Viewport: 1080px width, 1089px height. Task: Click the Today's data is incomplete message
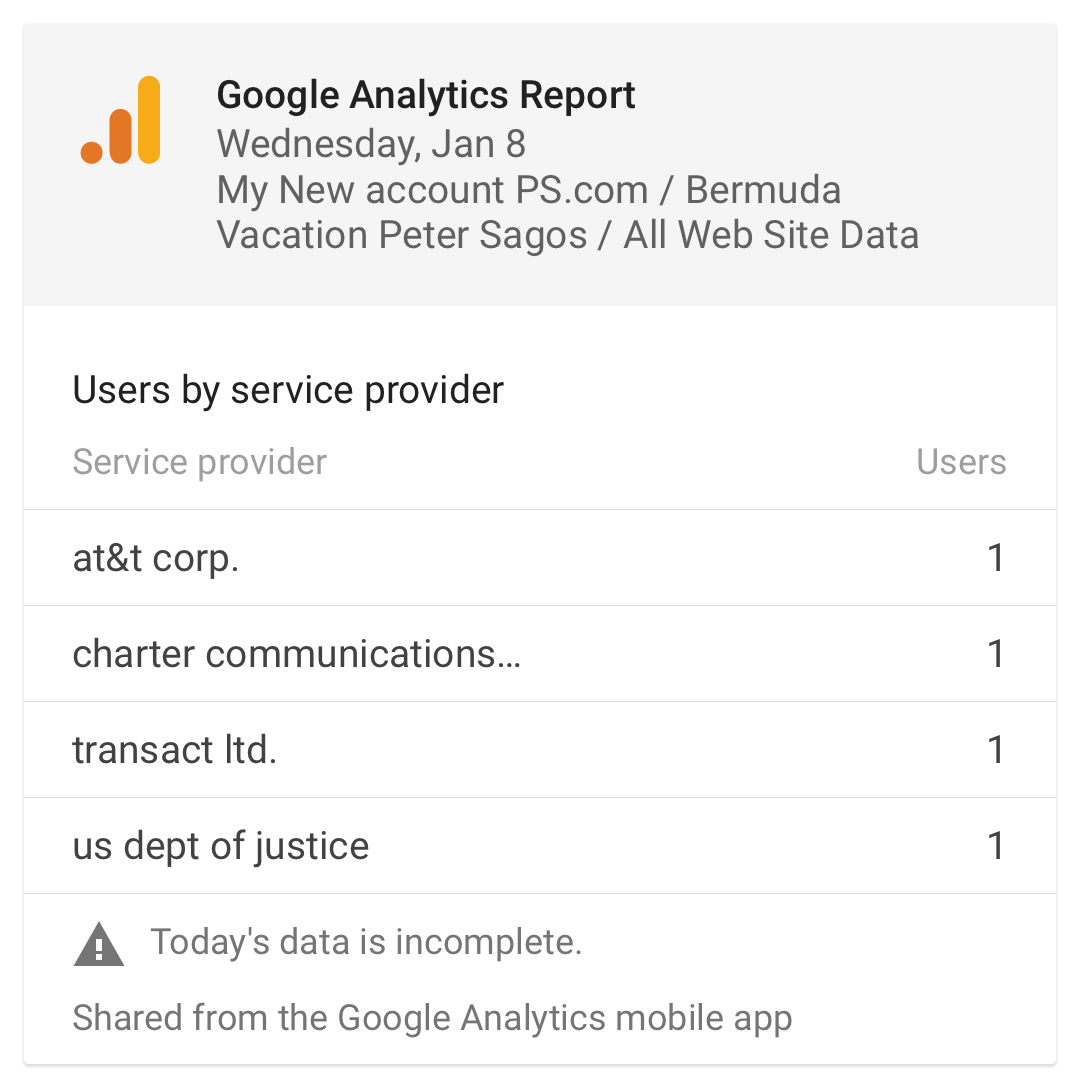[x=366, y=942]
